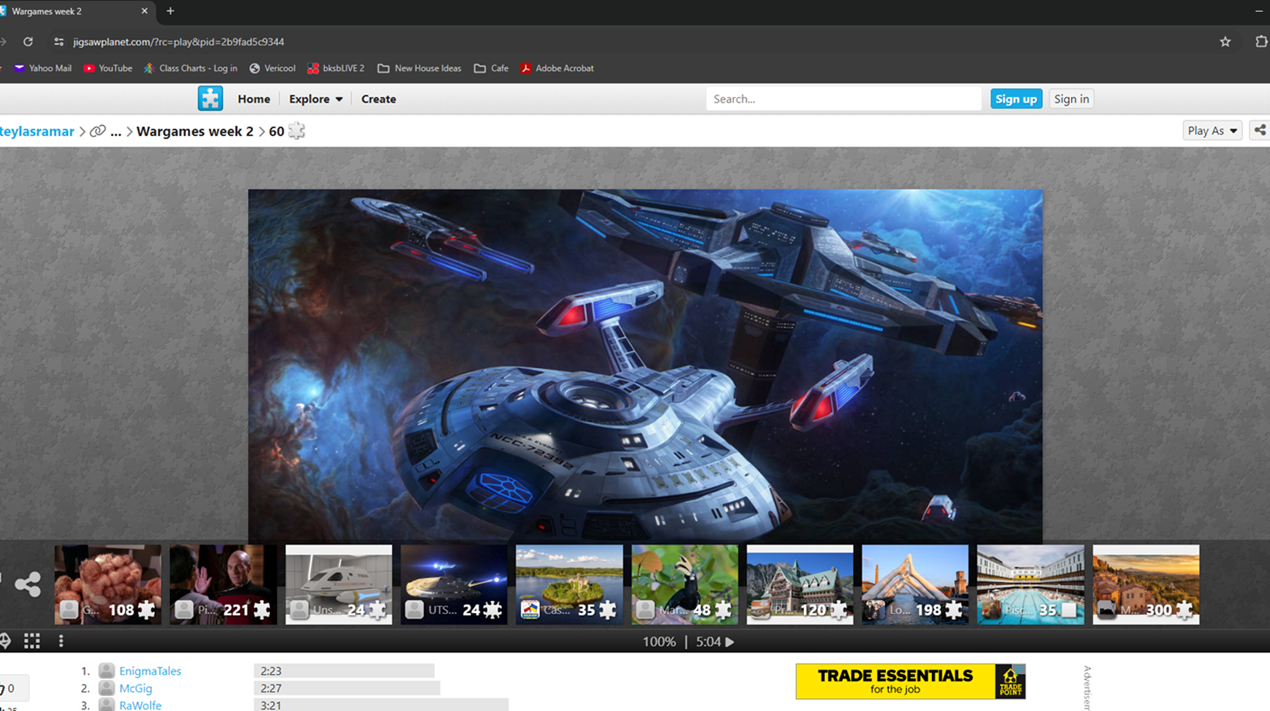Viewport: 1270px width, 711px height.
Task: Open the Play As dropdown
Action: point(1211,131)
